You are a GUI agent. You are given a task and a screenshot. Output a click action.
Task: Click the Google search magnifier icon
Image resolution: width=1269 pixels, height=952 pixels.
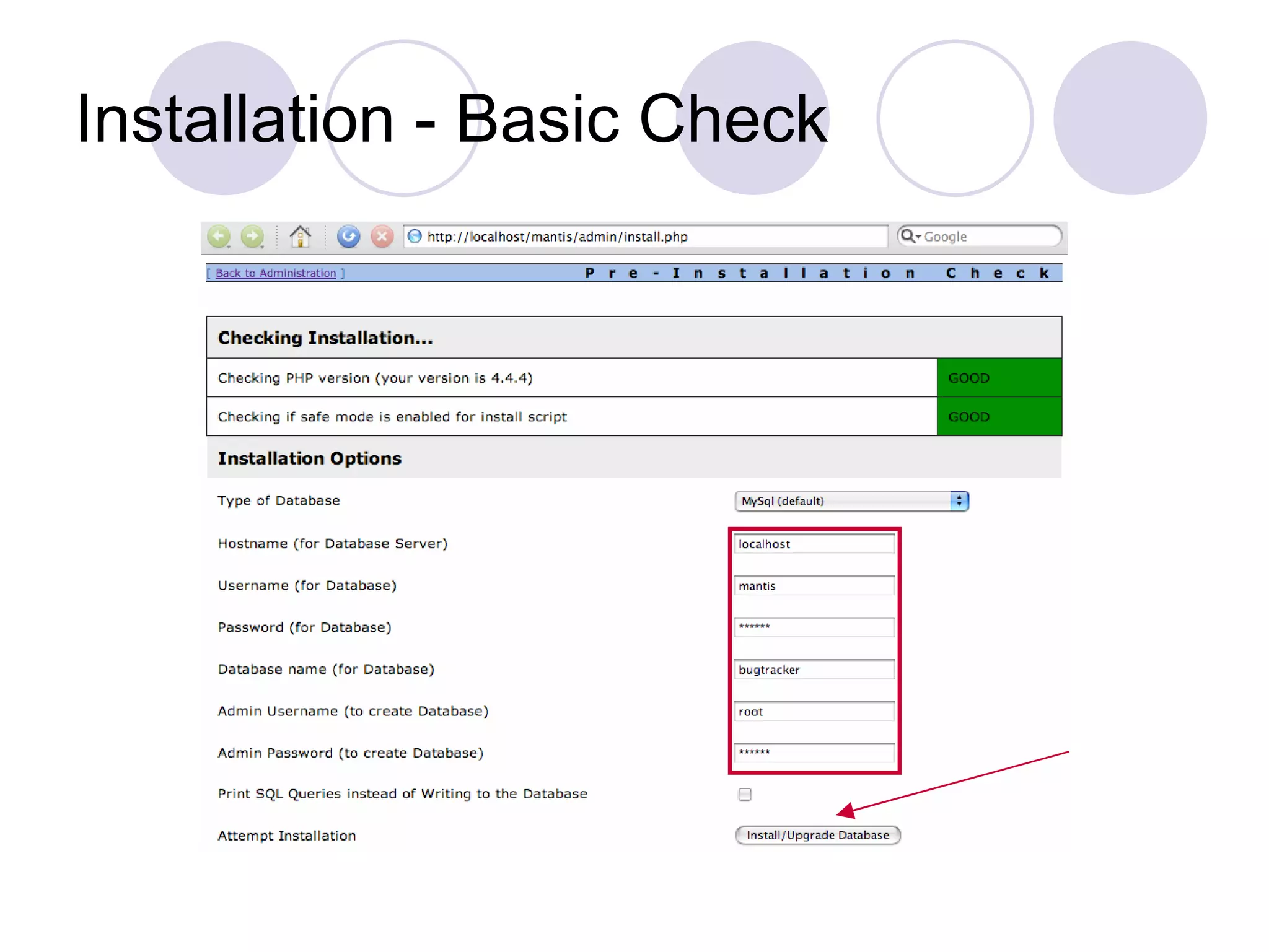908,237
